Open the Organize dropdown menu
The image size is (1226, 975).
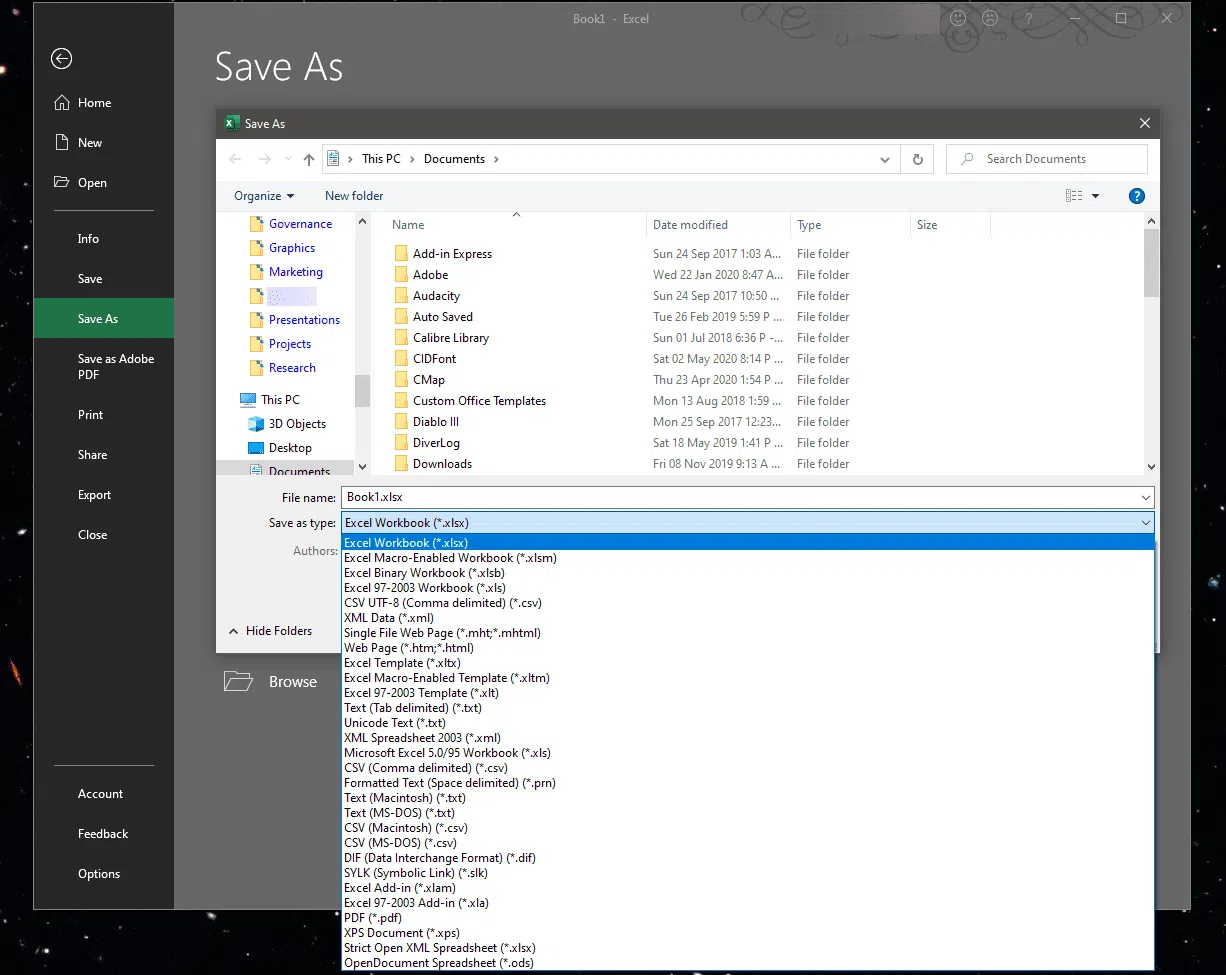coord(264,196)
